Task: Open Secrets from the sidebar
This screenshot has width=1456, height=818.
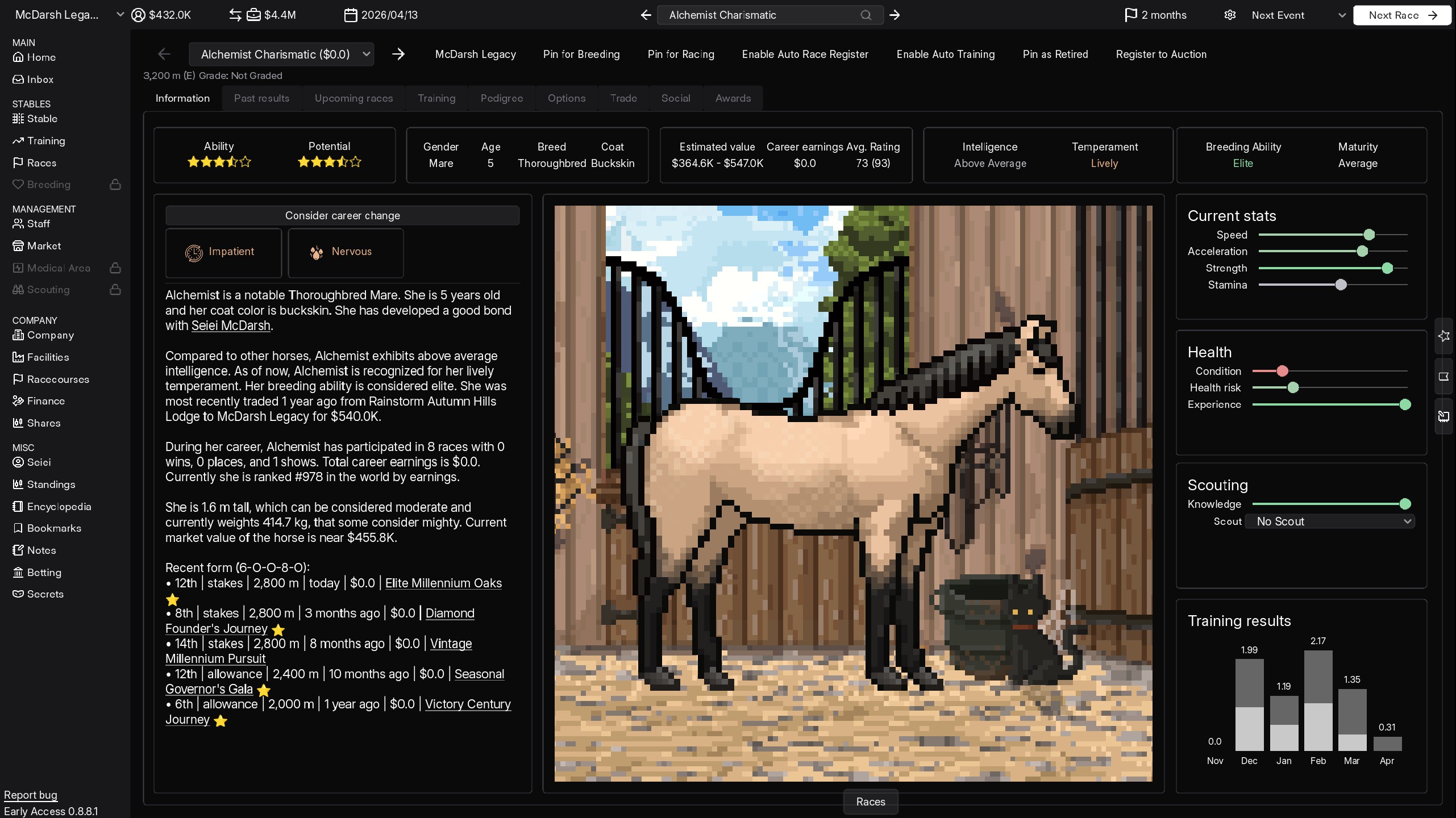Action: pos(38,594)
